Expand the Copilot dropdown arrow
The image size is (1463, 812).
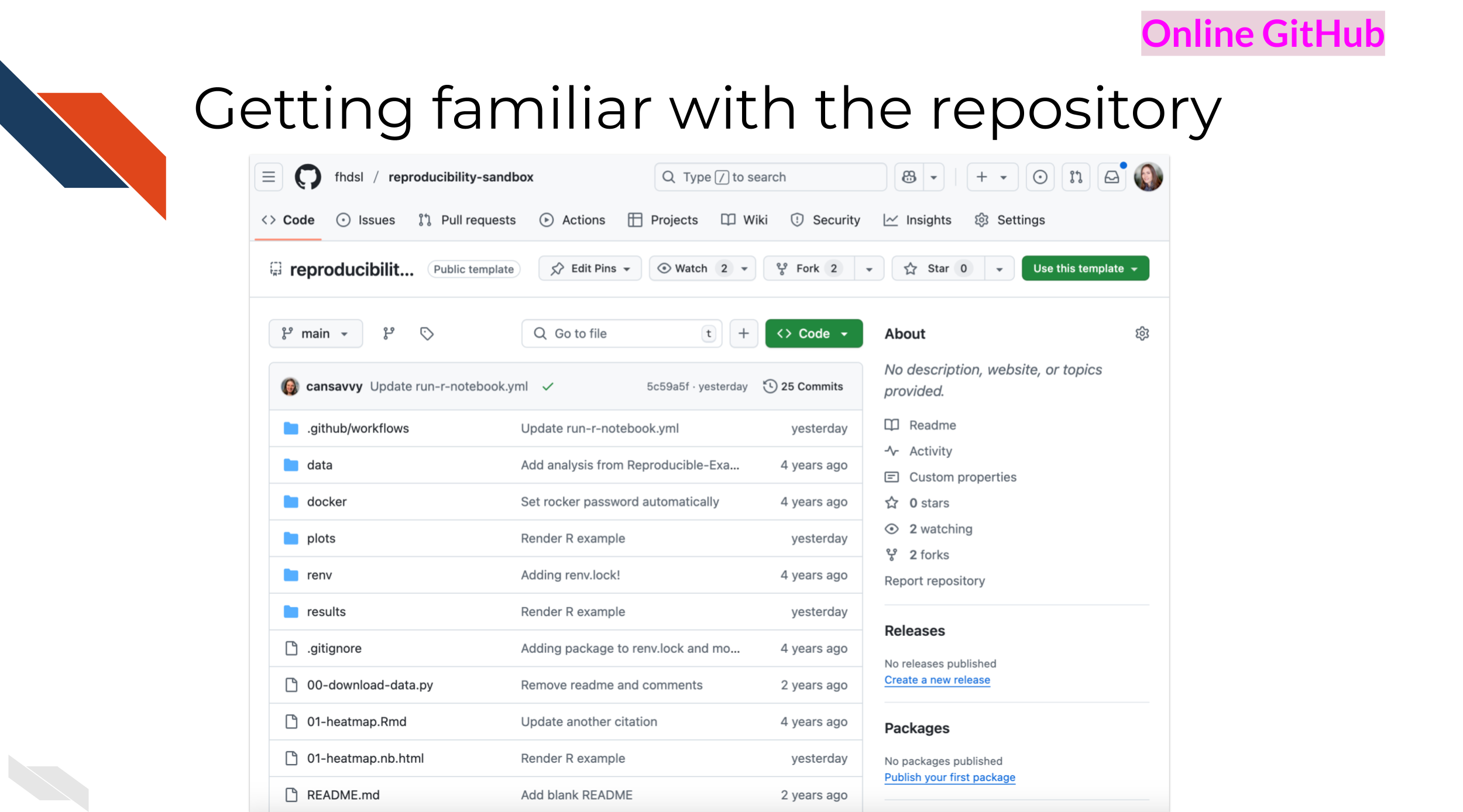pos(934,177)
